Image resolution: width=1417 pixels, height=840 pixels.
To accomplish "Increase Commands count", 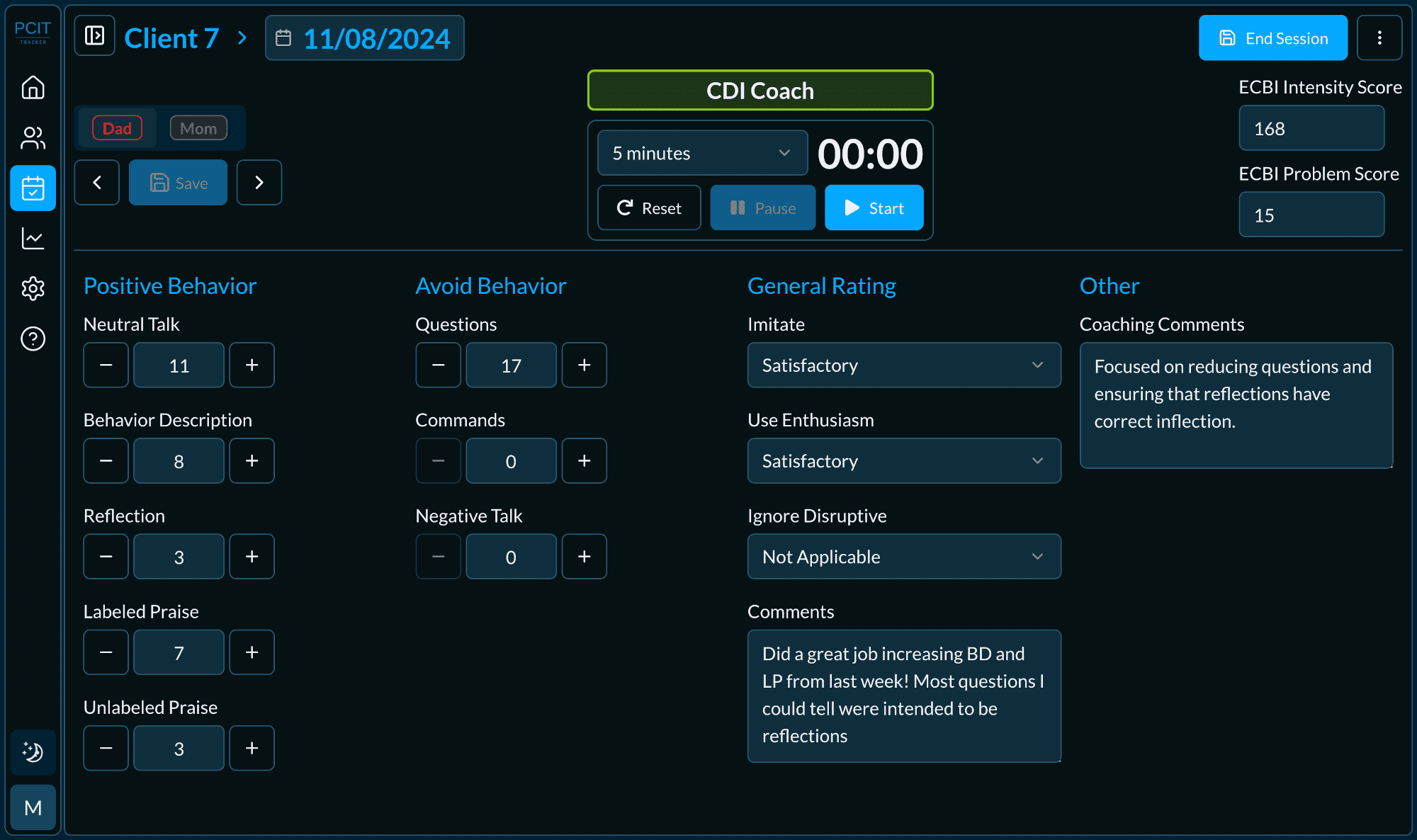I will coord(584,461).
